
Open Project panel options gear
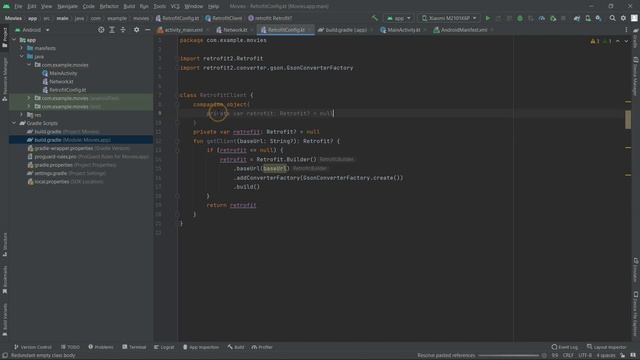pos(136,30)
